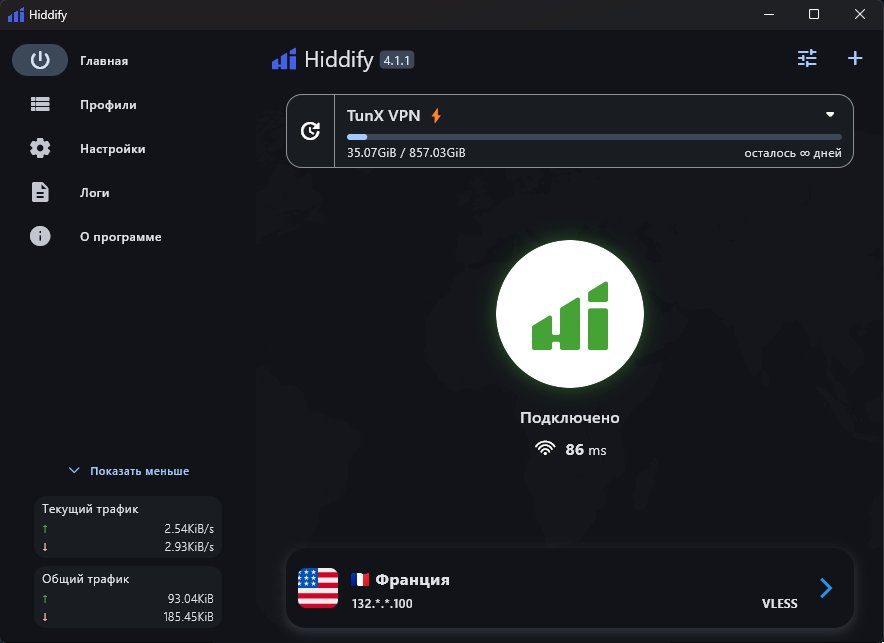Toggle the VPN connection with the big green button
884x643 pixels.
tap(569, 314)
